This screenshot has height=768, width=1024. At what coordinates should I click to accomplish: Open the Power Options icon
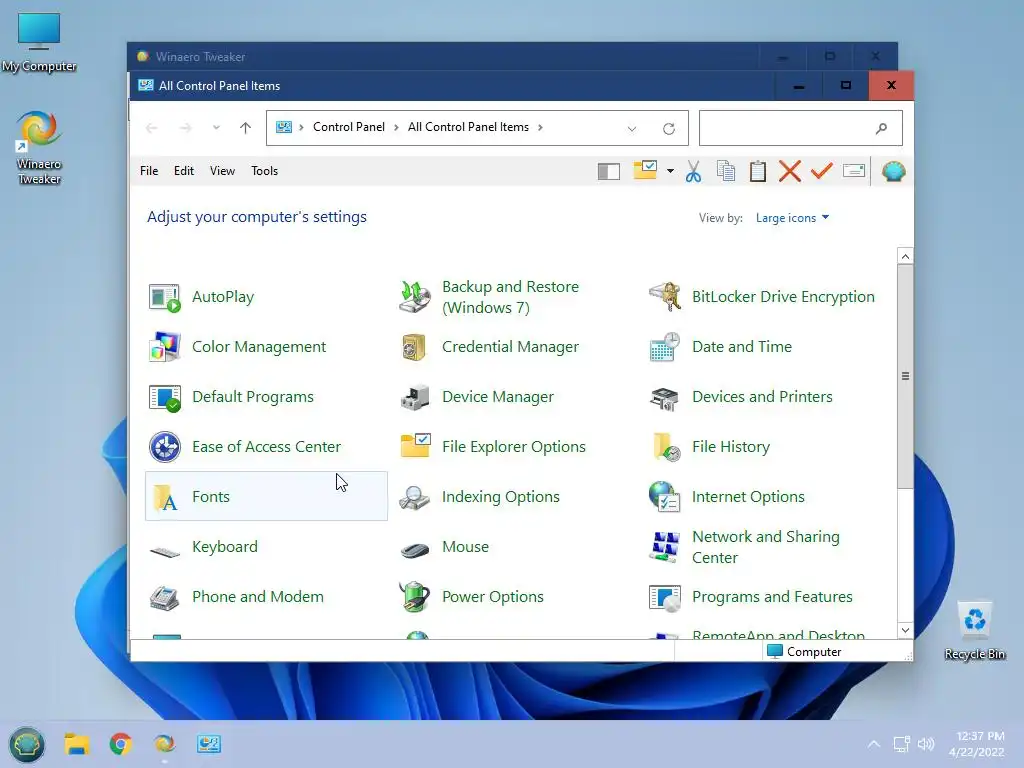pyautogui.click(x=415, y=597)
